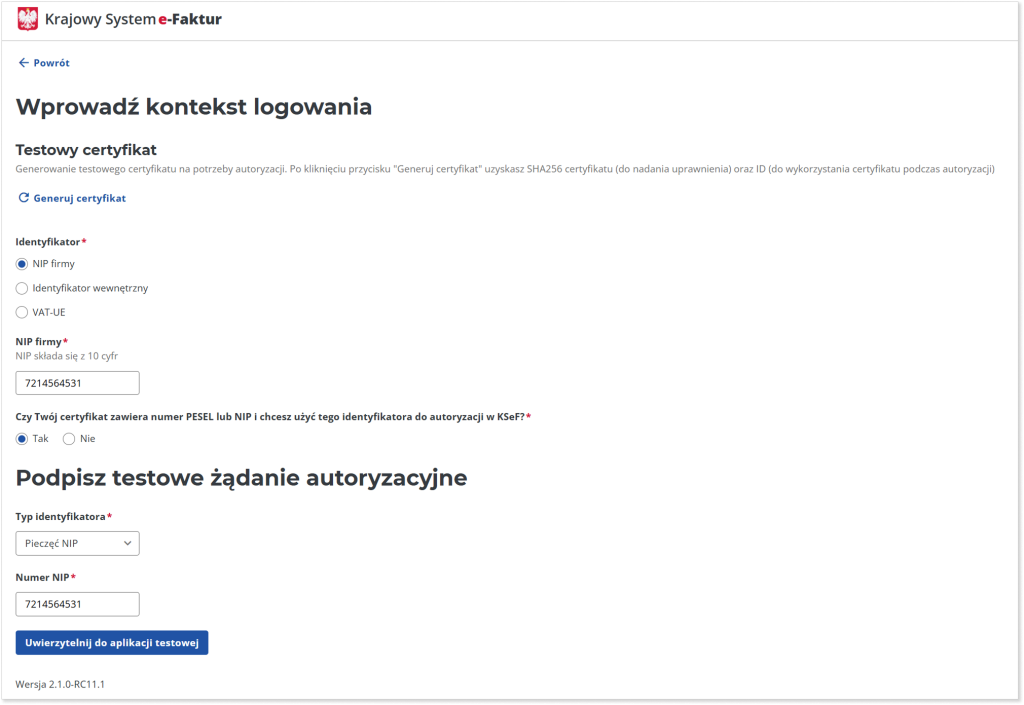The image size is (1024, 705).
Task: Go back using the Powrót link
Action: point(50,63)
